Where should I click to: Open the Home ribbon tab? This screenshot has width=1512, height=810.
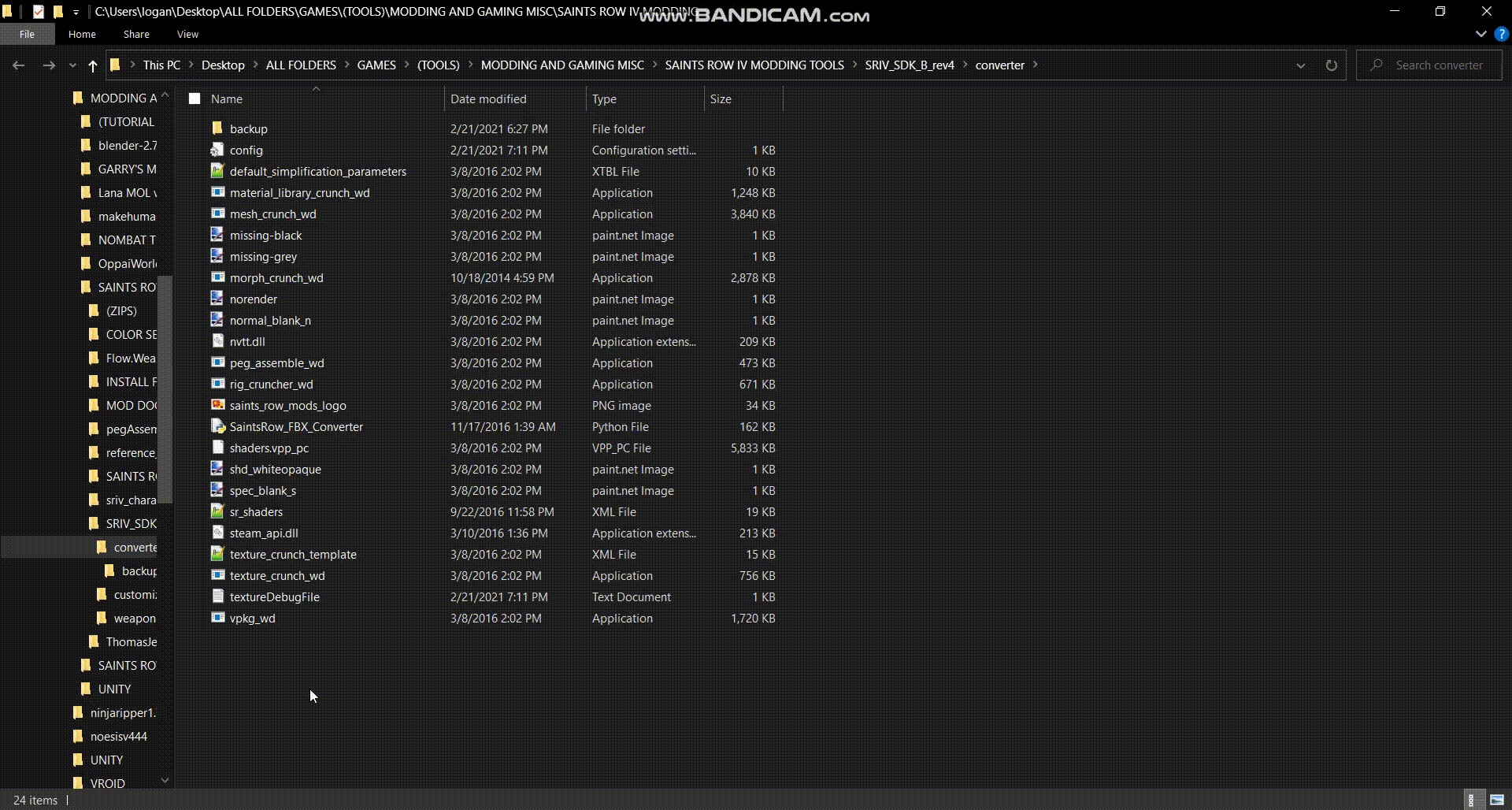82,34
